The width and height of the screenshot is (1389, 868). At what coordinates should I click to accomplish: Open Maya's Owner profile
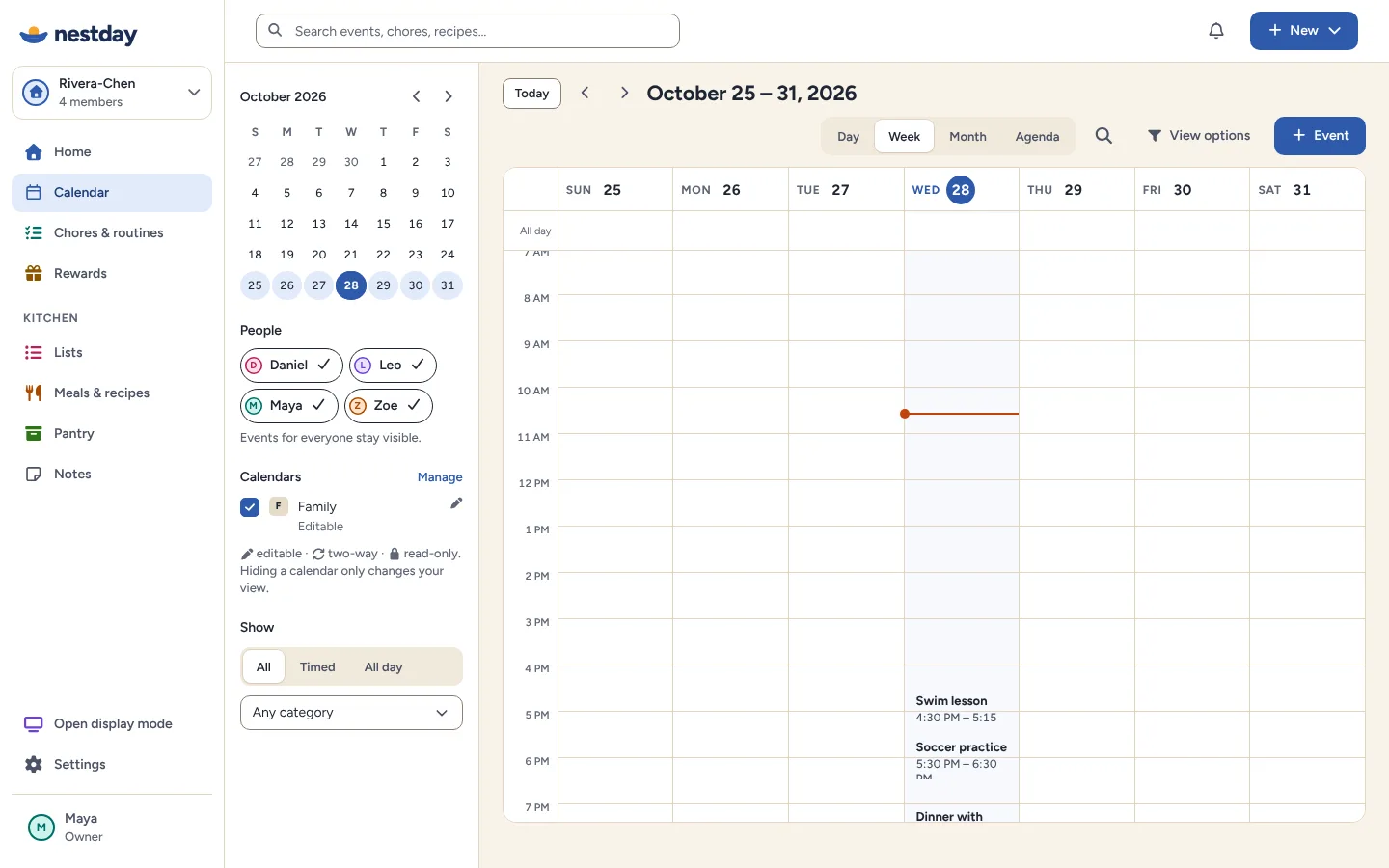click(112, 827)
